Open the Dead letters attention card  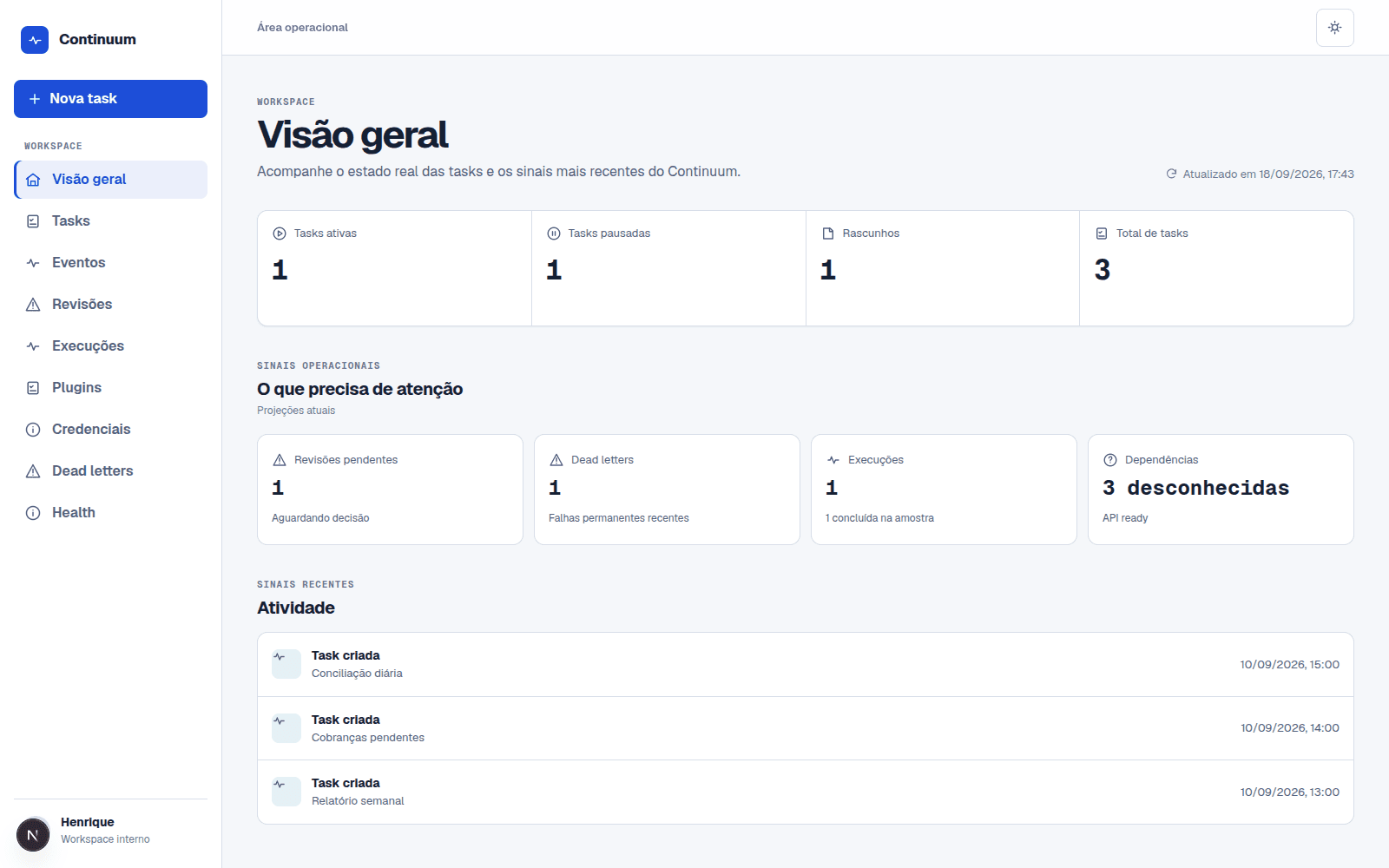[667, 490]
